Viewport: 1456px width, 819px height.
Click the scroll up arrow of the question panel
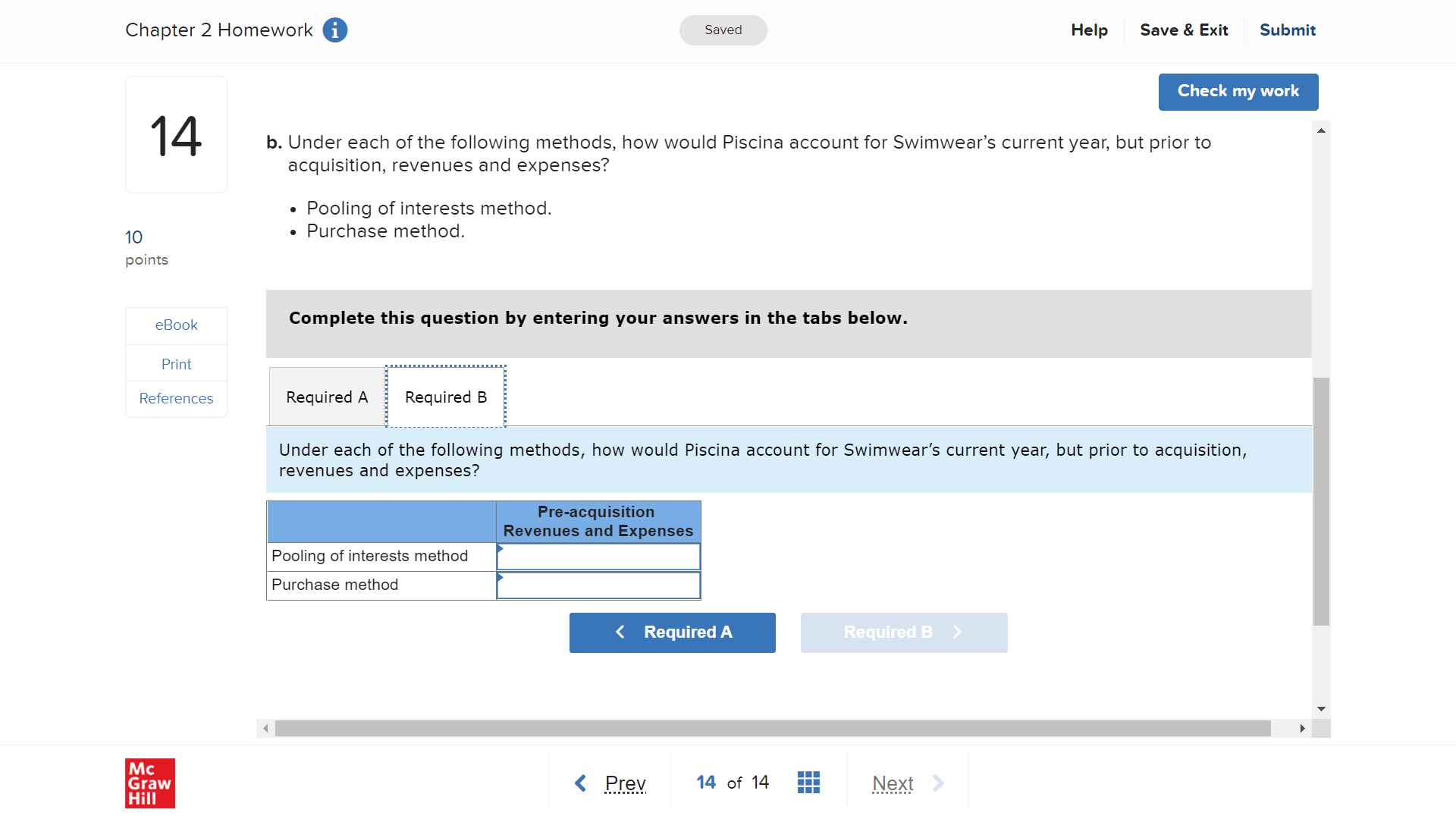pos(1321,131)
